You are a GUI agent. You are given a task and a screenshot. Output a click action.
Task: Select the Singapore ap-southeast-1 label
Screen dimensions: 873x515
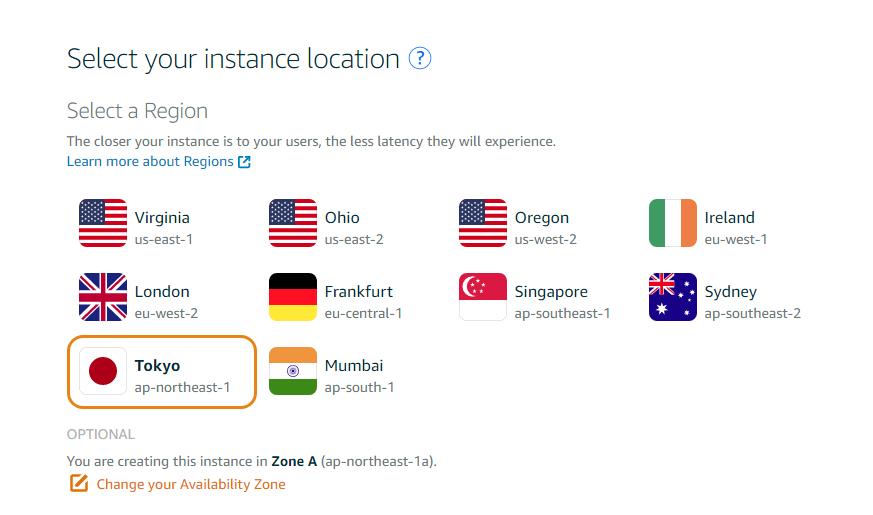[x=562, y=302]
